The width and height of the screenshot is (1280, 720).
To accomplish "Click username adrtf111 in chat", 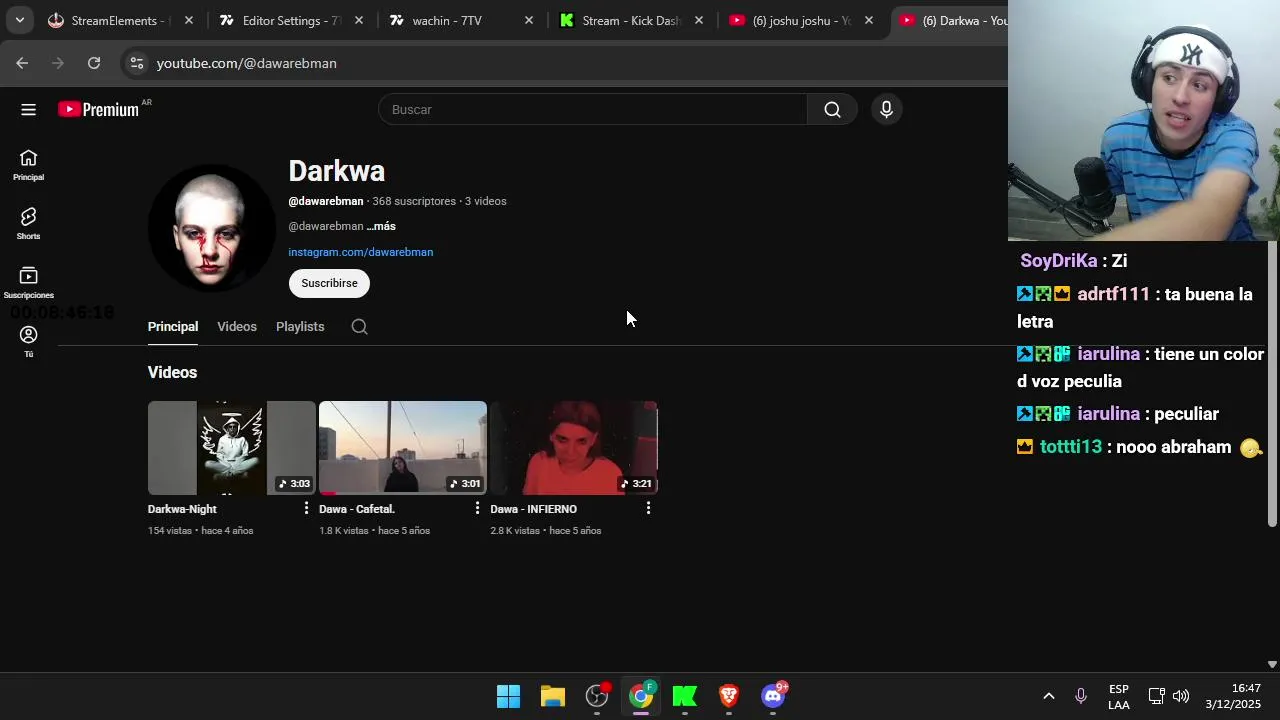I will [x=1113, y=295].
